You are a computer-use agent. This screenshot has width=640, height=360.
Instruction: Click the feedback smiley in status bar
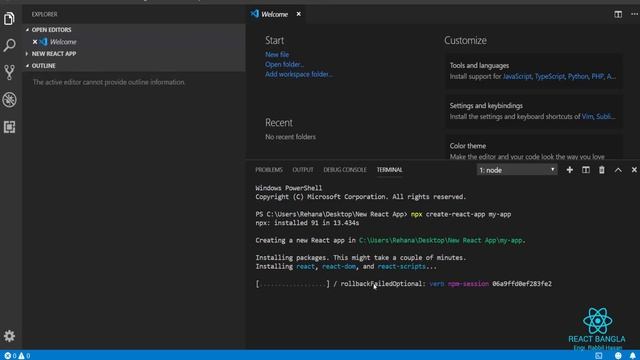[x=618, y=356]
